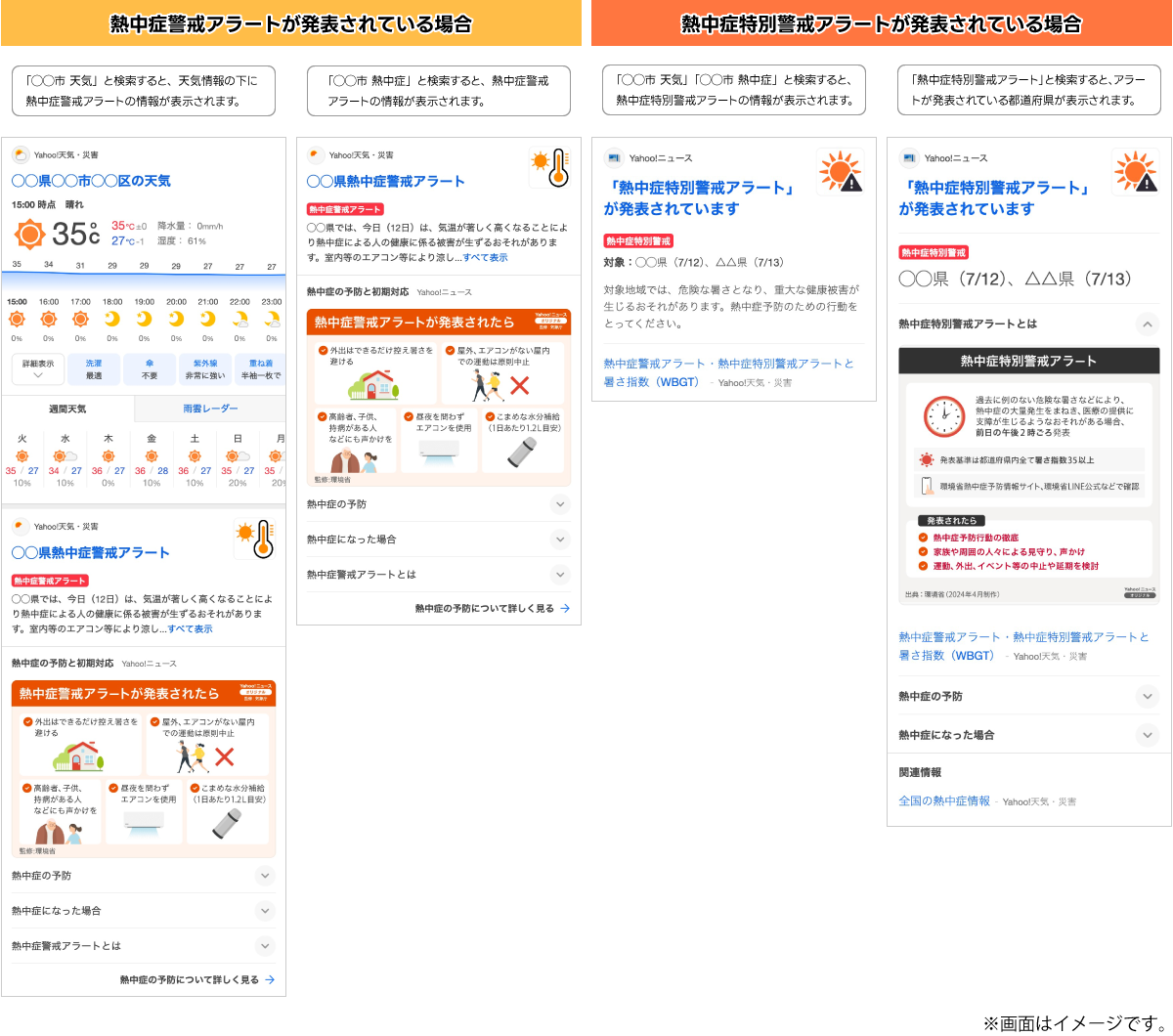Click the thermometer sun icon in the 〇〇市 熱中症 result
This screenshot has height=1036, width=1173.
click(550, 167)
